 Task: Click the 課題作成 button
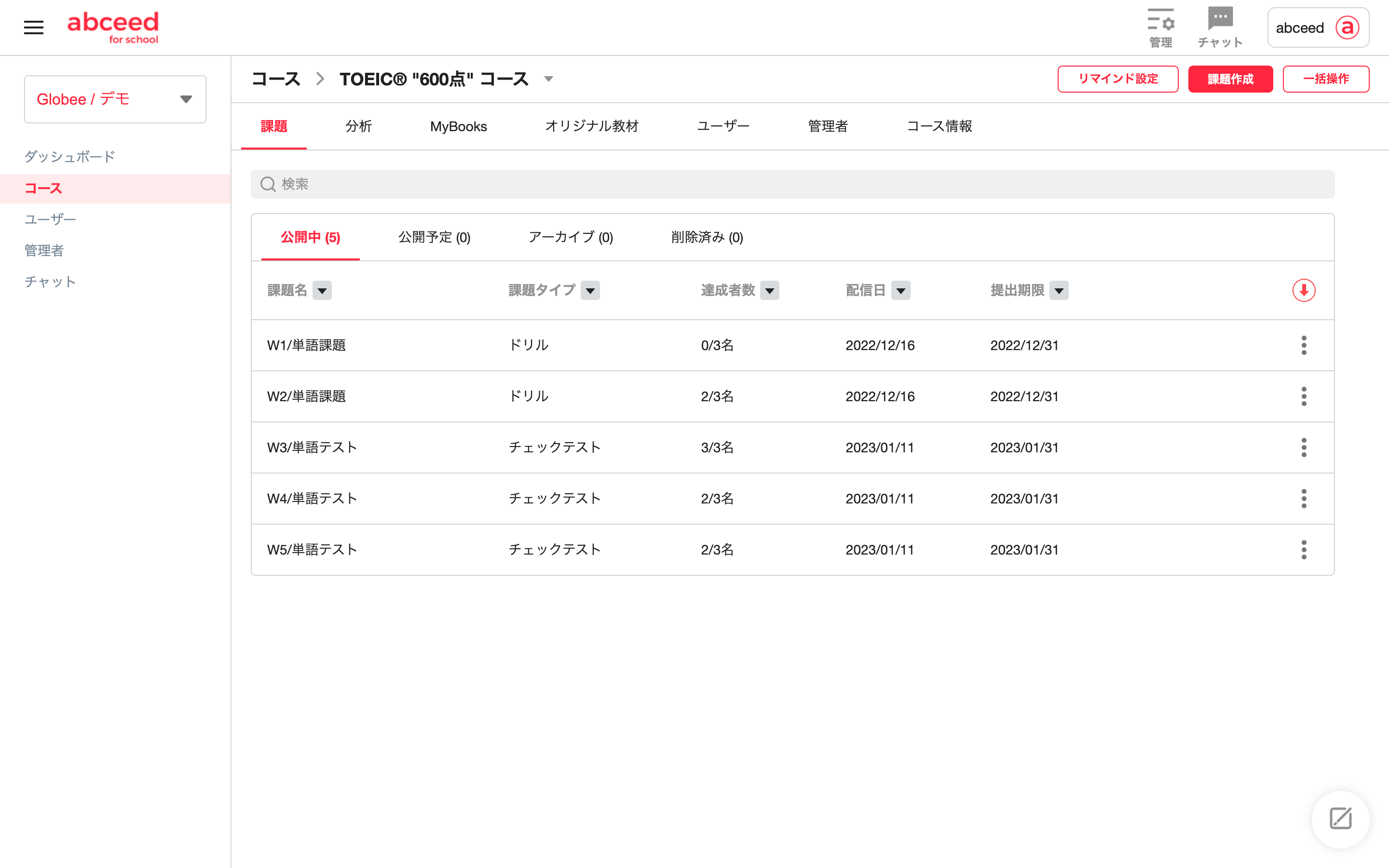click(x=1230, y=79)
